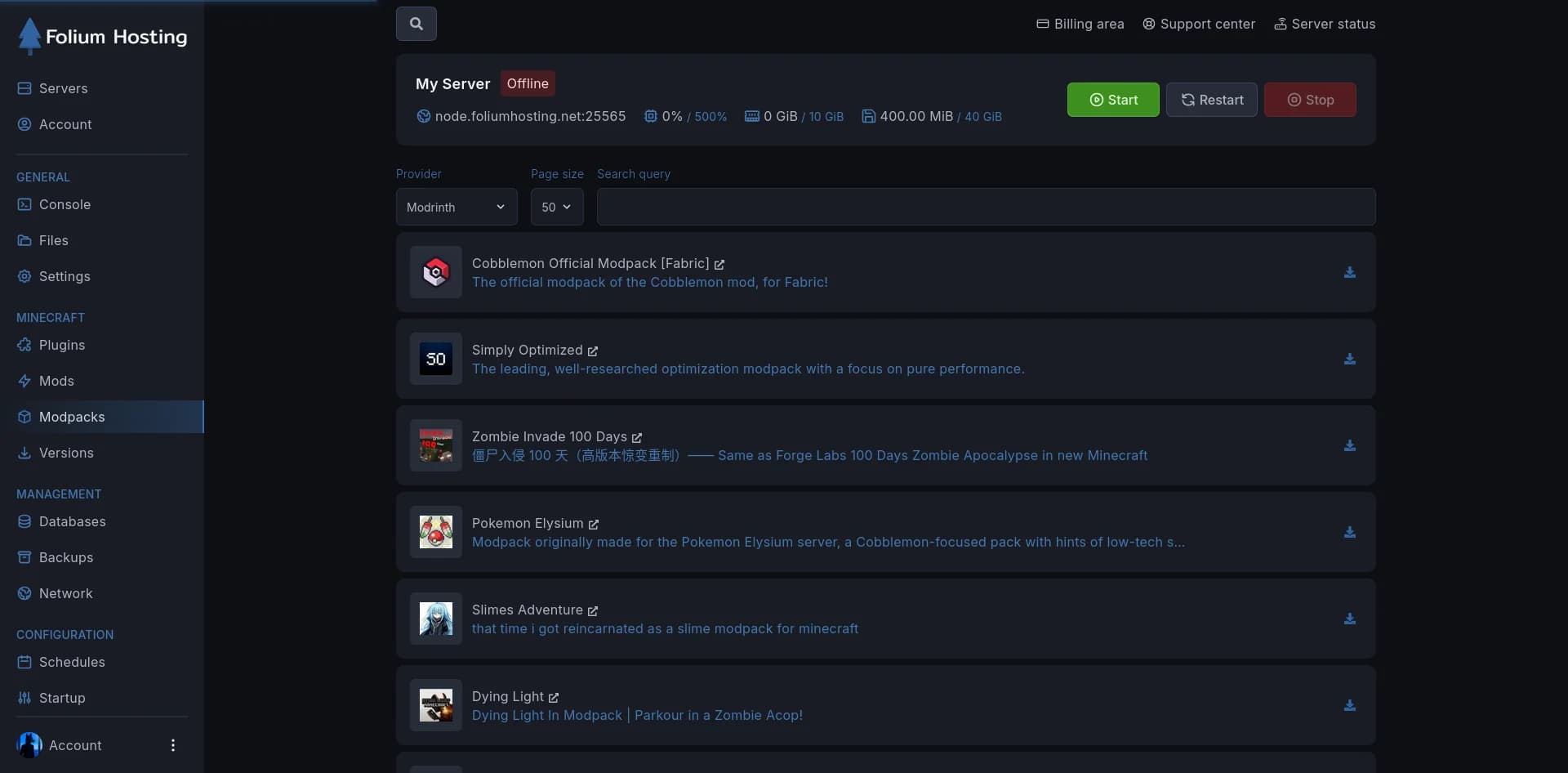Click the My Server title
Screen dimensions: 1568x773
pyautogui.click(x=452, y=83)
